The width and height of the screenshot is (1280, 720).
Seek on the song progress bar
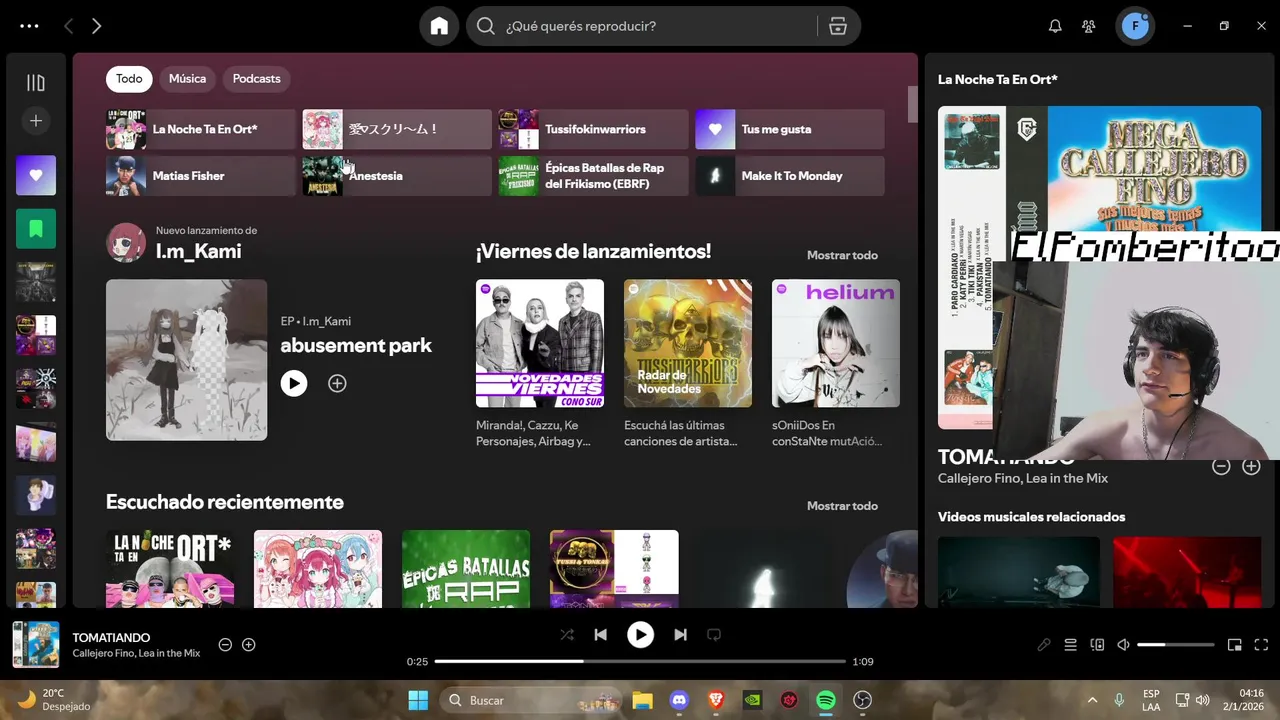[640, 661]
